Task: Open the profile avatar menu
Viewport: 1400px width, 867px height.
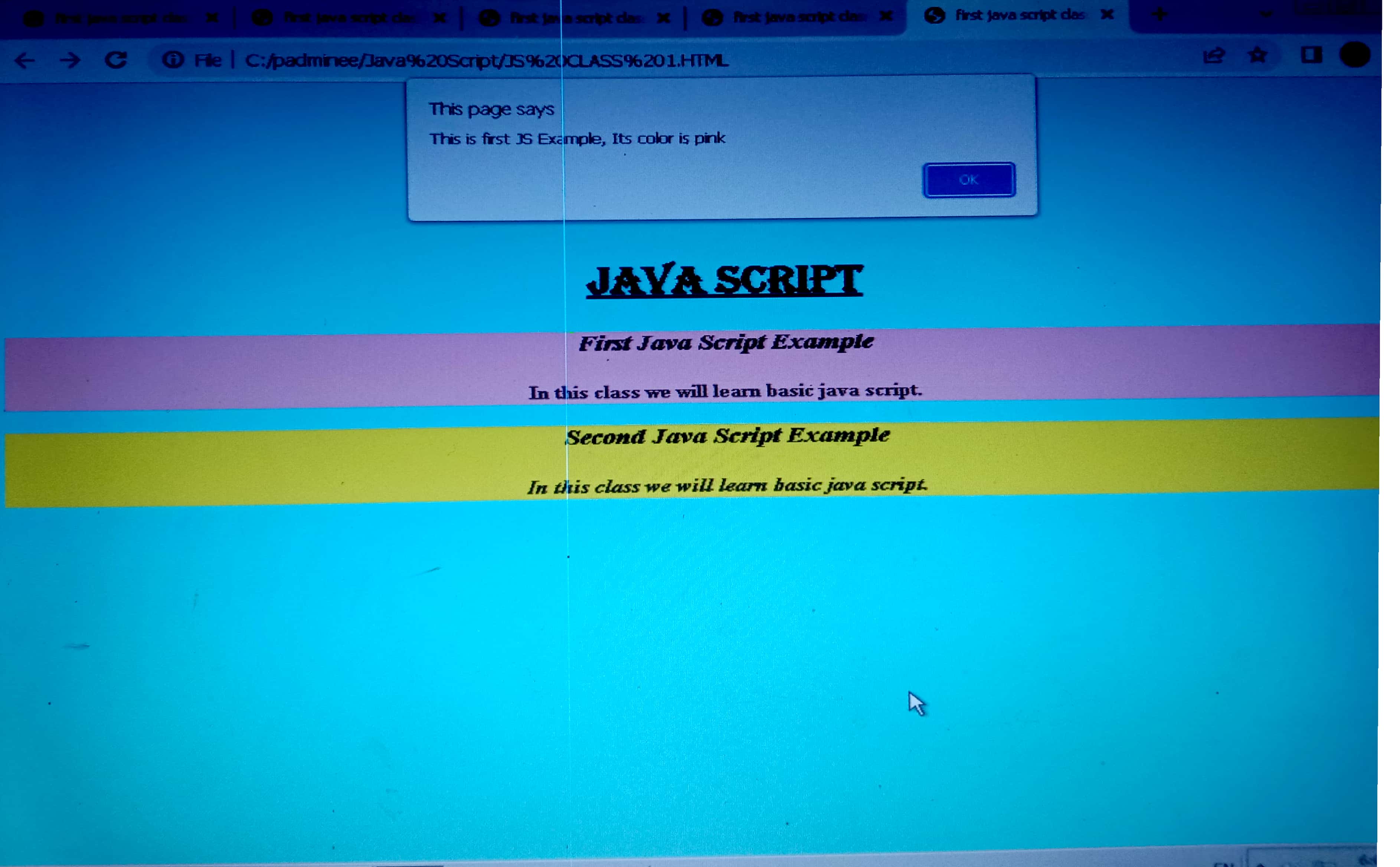Action: (x=1355, y=55)
